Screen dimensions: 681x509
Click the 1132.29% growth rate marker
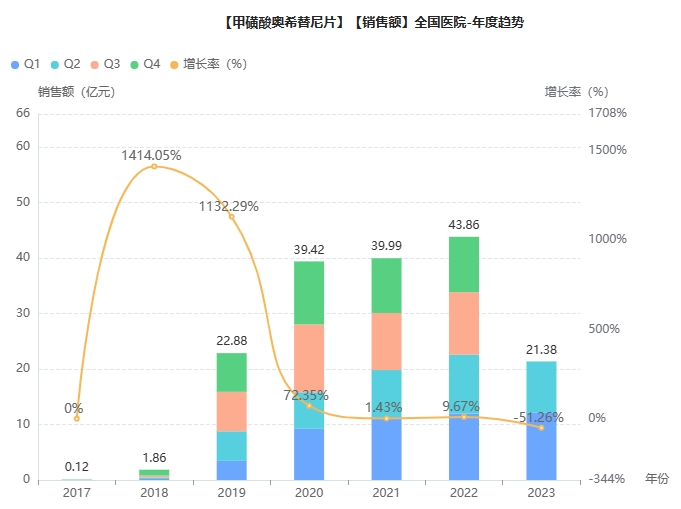[231, 217]
